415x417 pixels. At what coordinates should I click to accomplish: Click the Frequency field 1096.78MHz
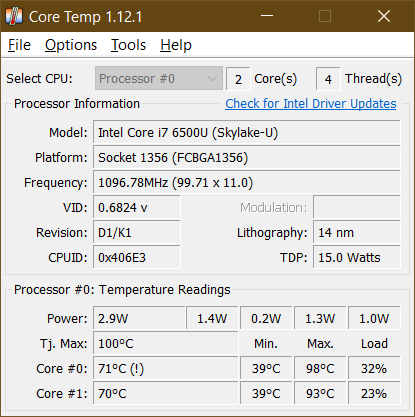pos(247,183)
